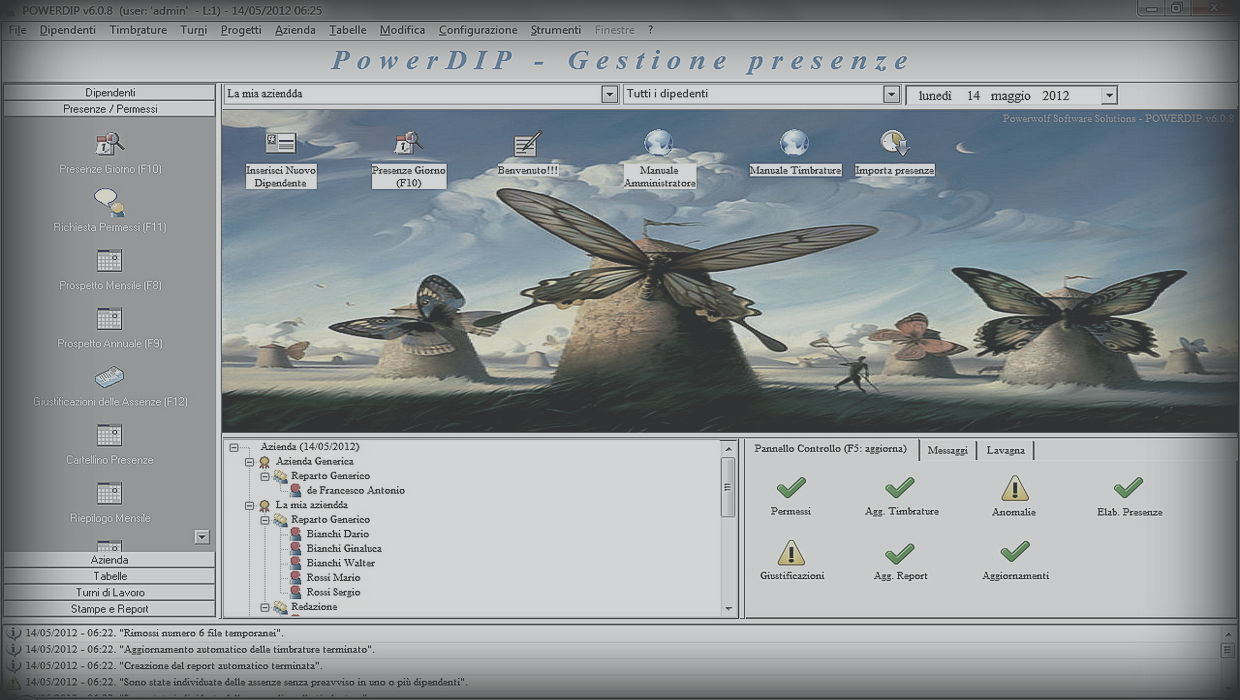This screenshot has height=700, width=1240.
Task: Open the Progetti menu
Action: [241, 30]
